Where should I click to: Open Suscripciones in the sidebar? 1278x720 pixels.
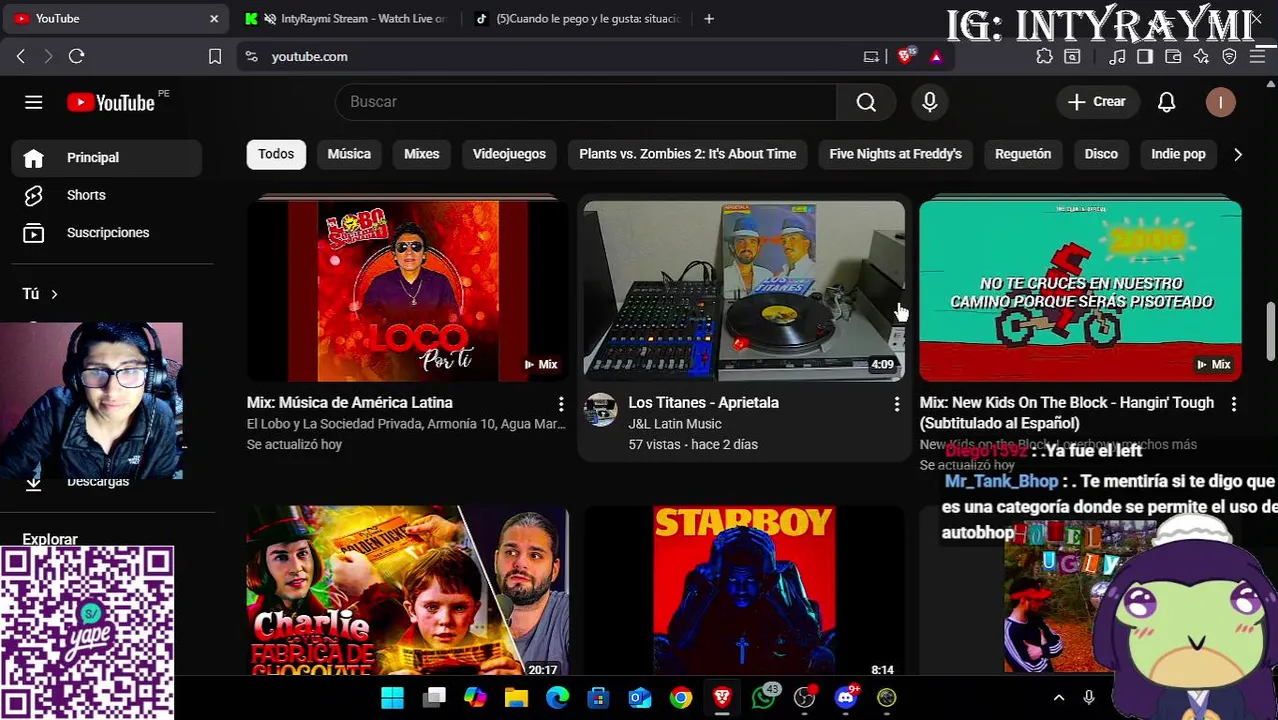107,232
